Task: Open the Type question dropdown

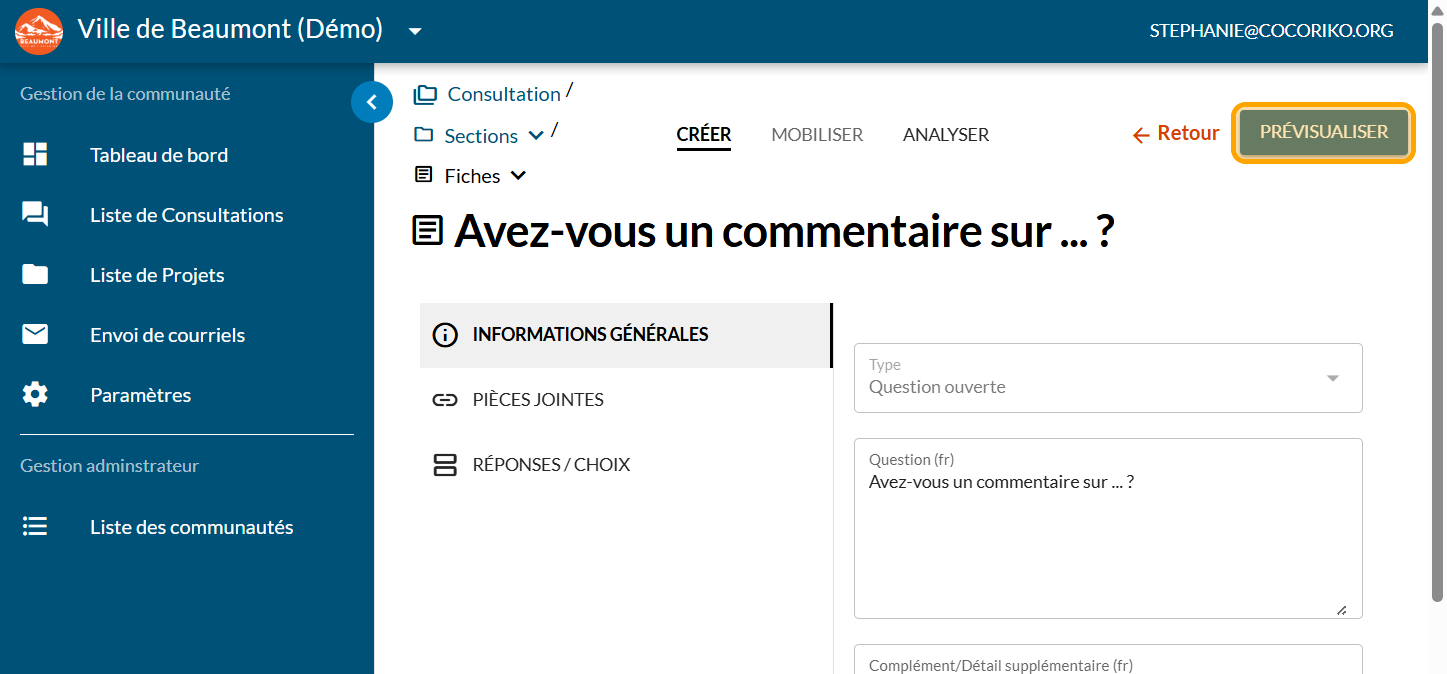Action: pyautogui.click(x=1332, y=378)
